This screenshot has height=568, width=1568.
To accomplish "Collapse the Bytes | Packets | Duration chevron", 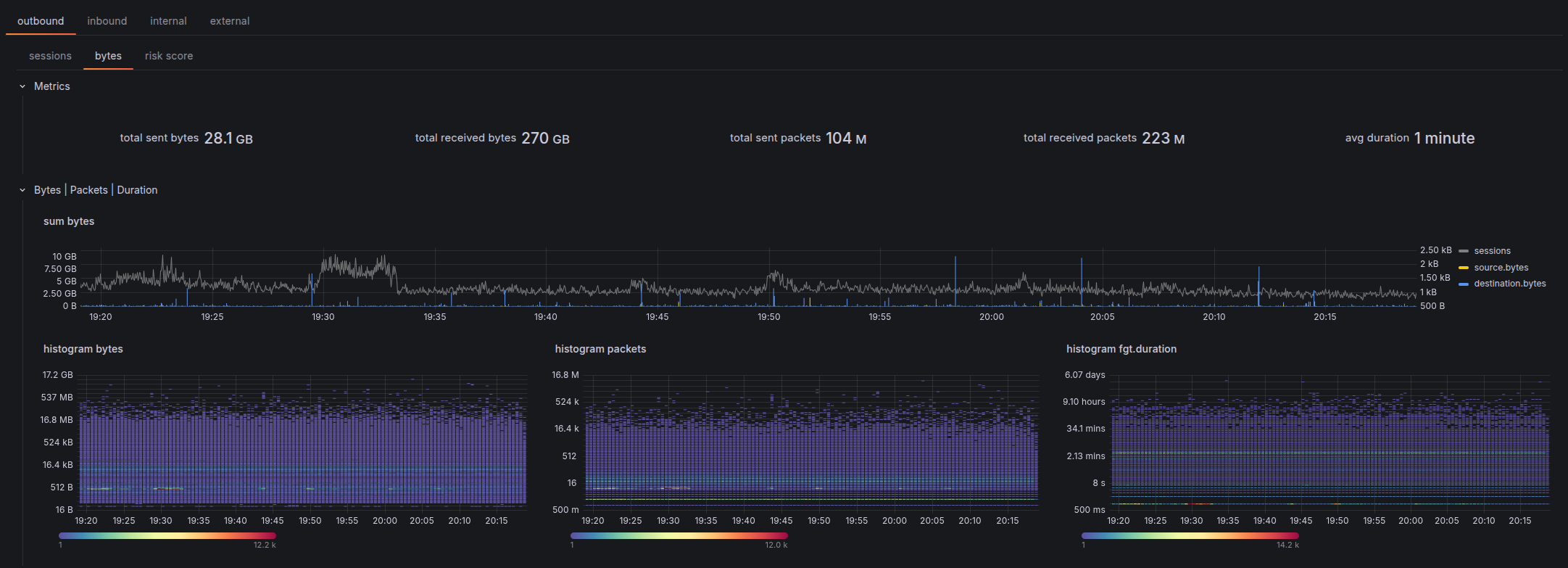I will tap(22, 190).
